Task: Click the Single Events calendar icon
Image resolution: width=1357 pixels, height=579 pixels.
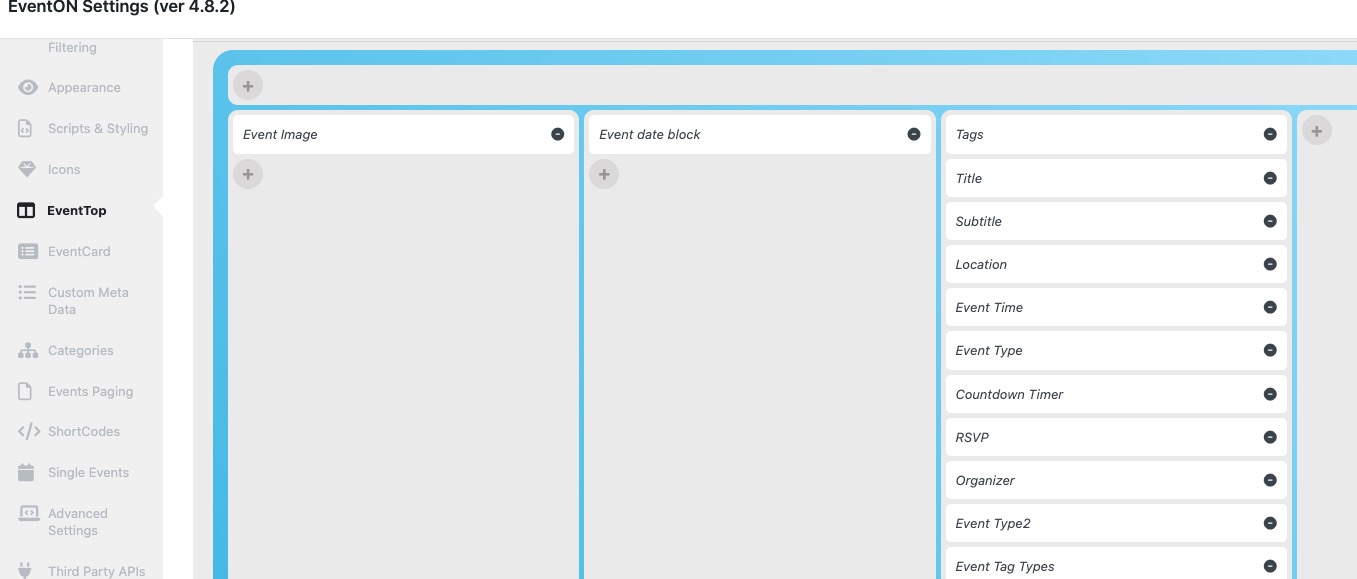Action: (26, 472)
